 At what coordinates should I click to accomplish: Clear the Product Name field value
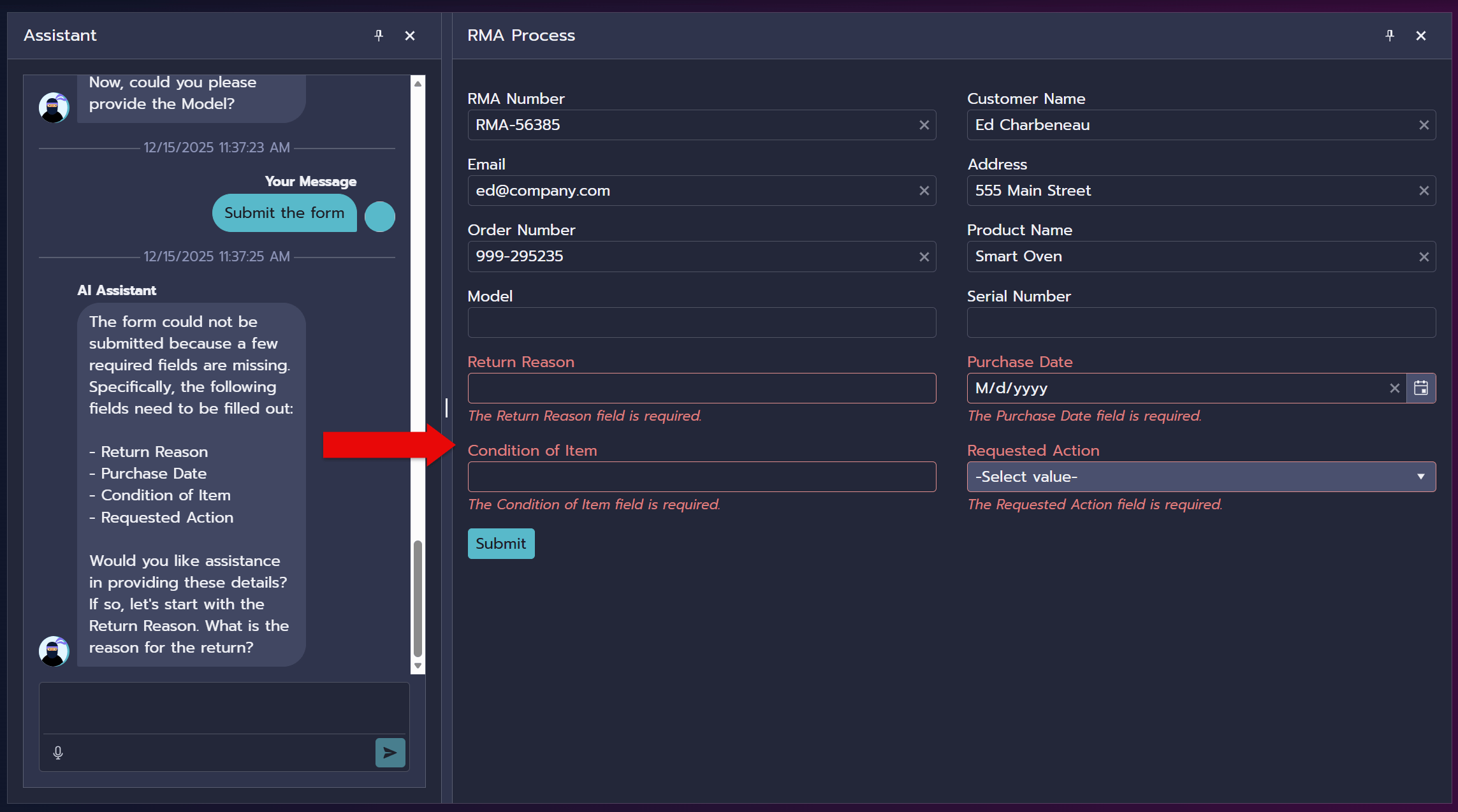click(1424, 256)
